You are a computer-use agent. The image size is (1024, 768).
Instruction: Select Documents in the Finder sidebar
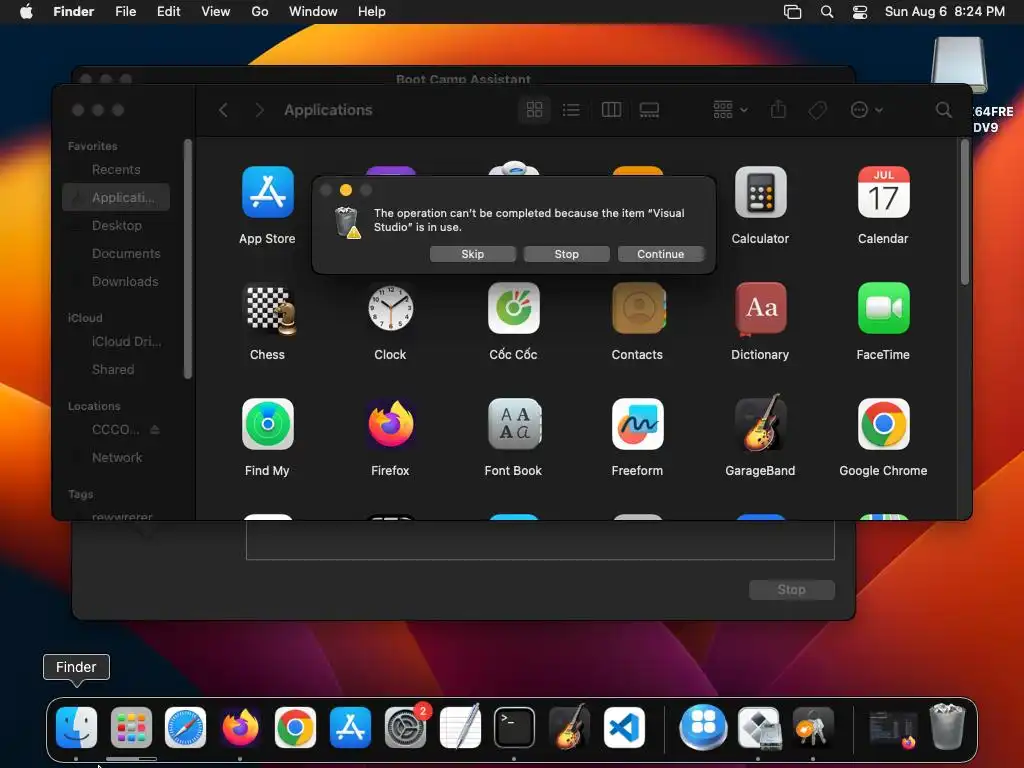(x=116, y=253)
